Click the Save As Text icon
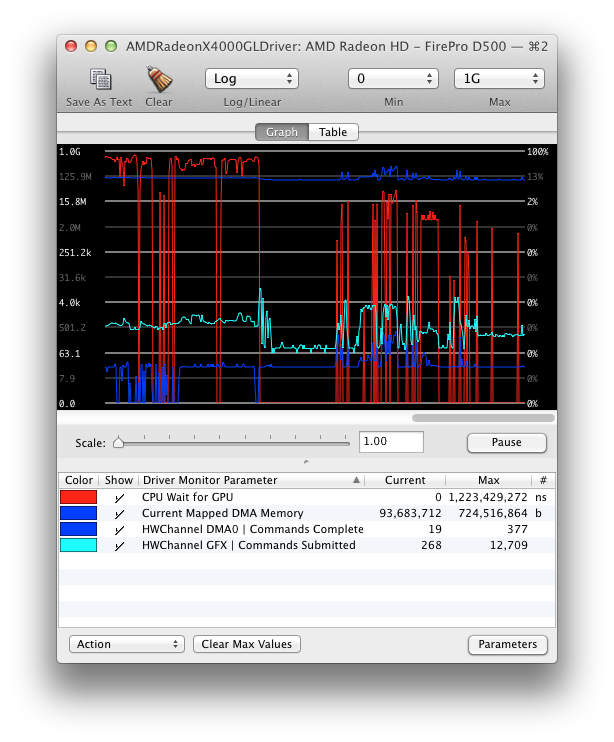Image resolution: width=614 pixels, height=742 pixels. pos(100,79)
